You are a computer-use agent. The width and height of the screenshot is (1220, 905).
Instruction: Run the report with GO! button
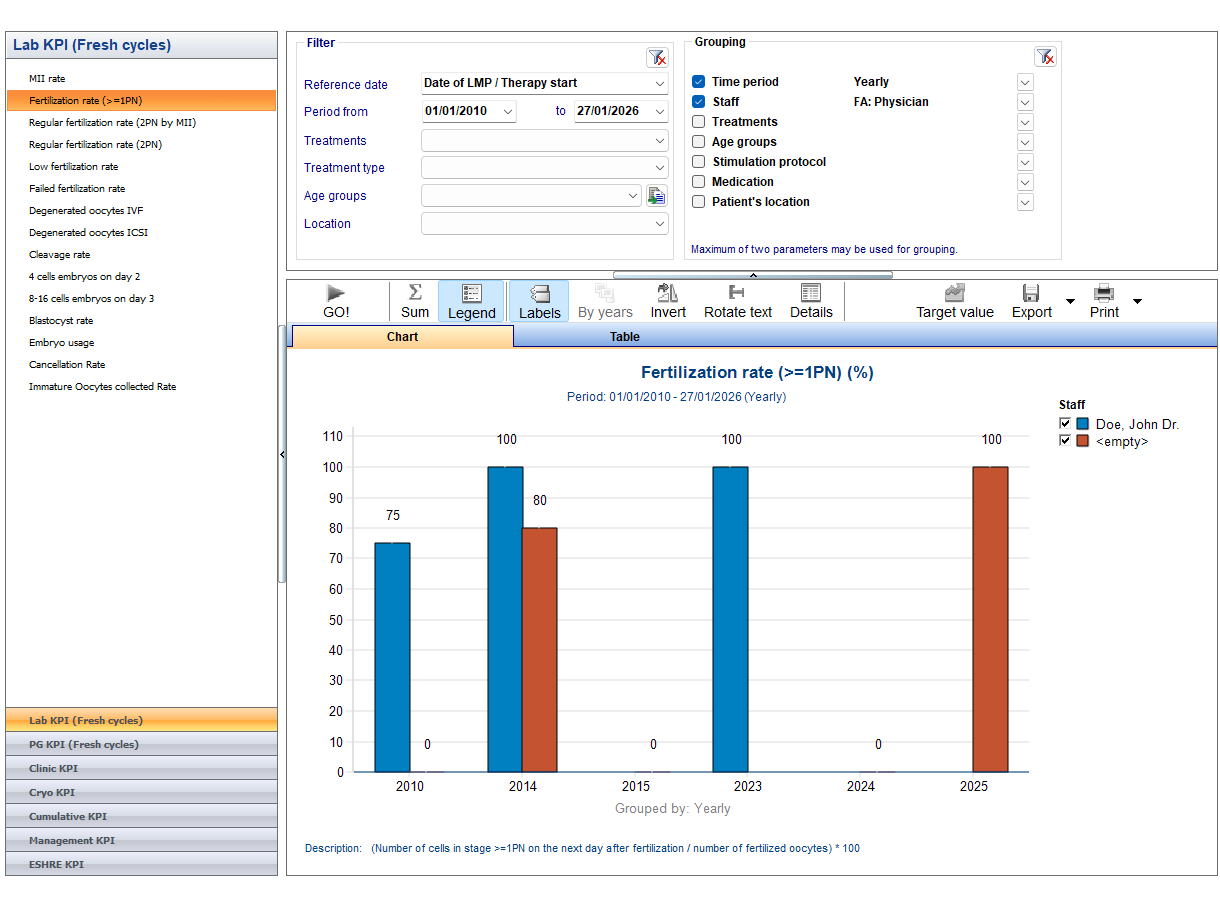pos(336,301)
